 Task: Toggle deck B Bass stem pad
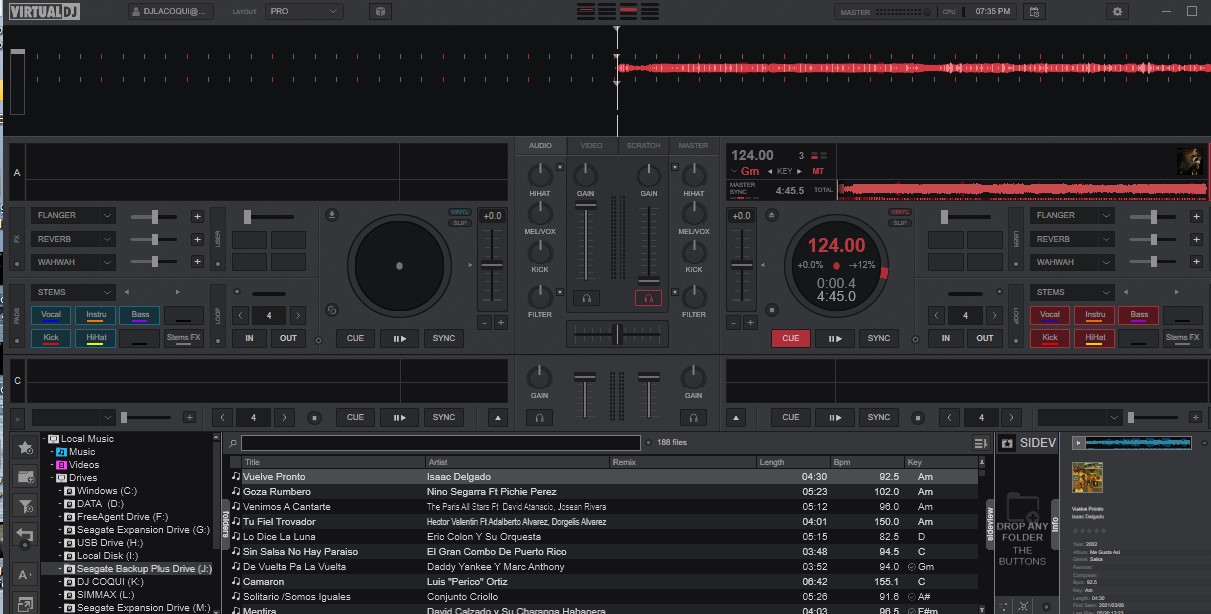(x=1139, y=315)
